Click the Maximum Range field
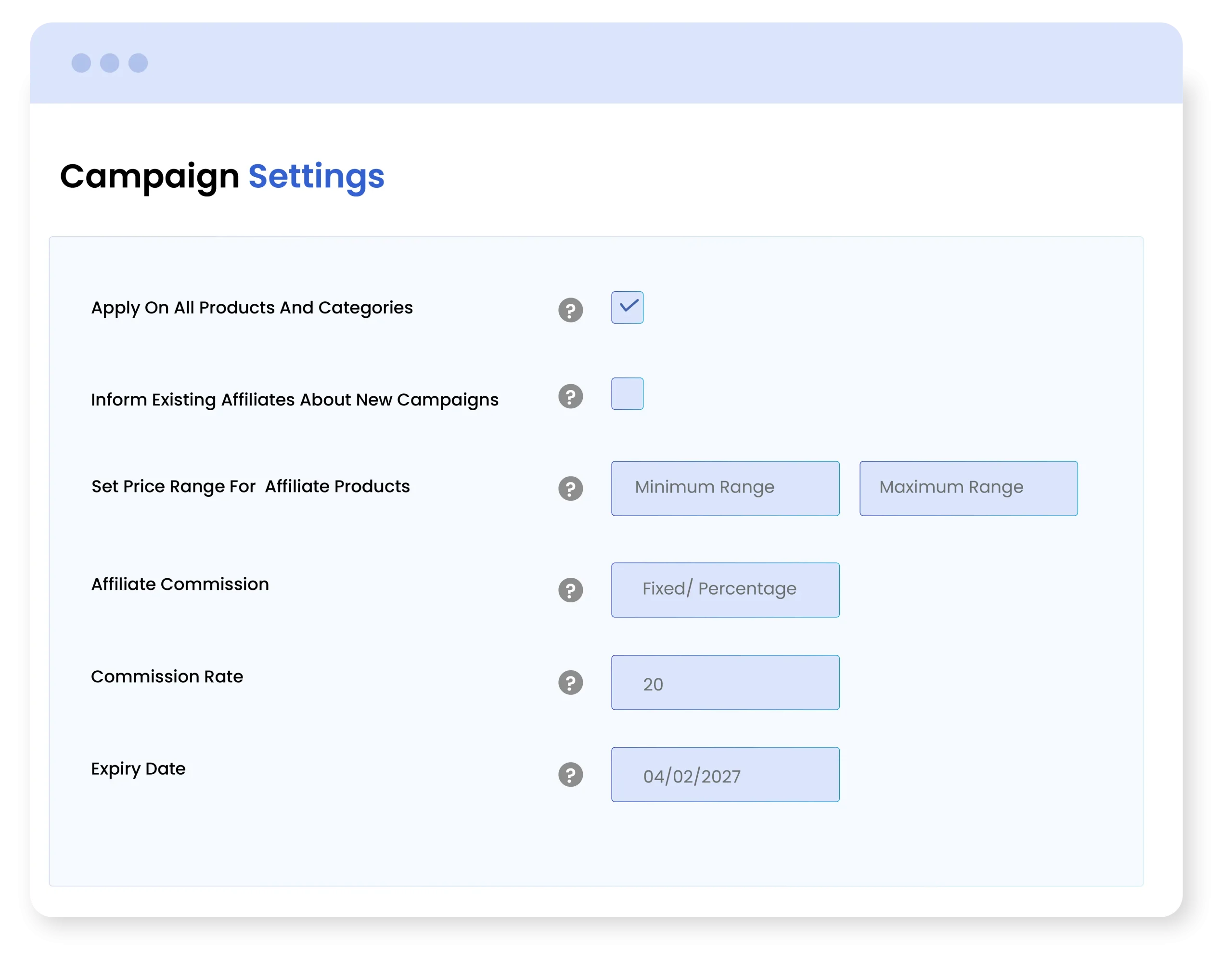The width and height of the screenshot is (1232, 962). [x=968, y=488]
